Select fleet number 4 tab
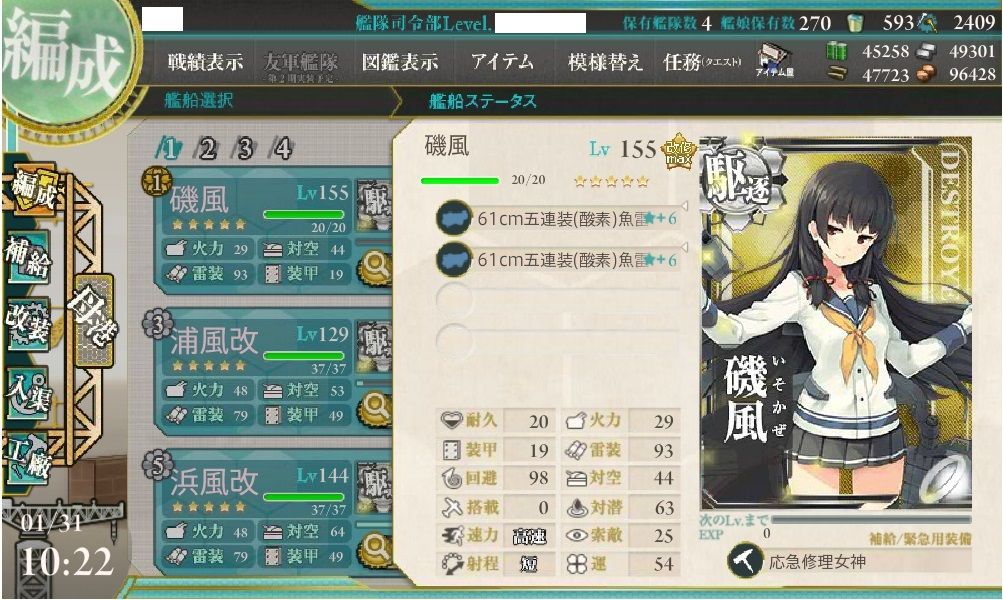 pos(282,148)
